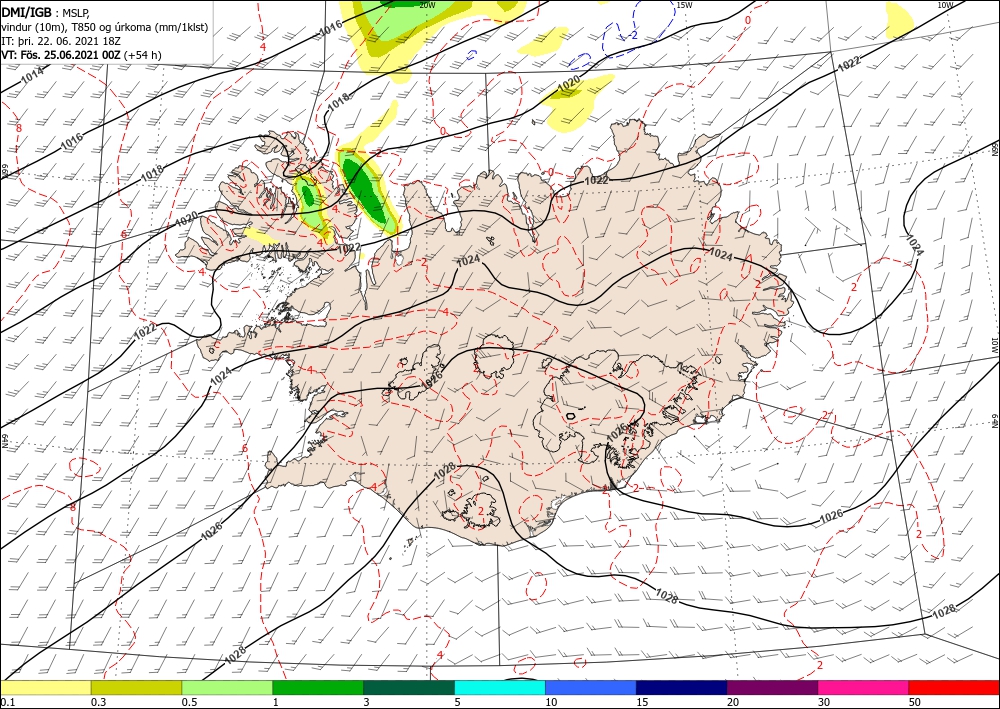1000x709 pixels.
Task: Click the '1028' isobar label over south Iceland
Action: pos(445,472)
